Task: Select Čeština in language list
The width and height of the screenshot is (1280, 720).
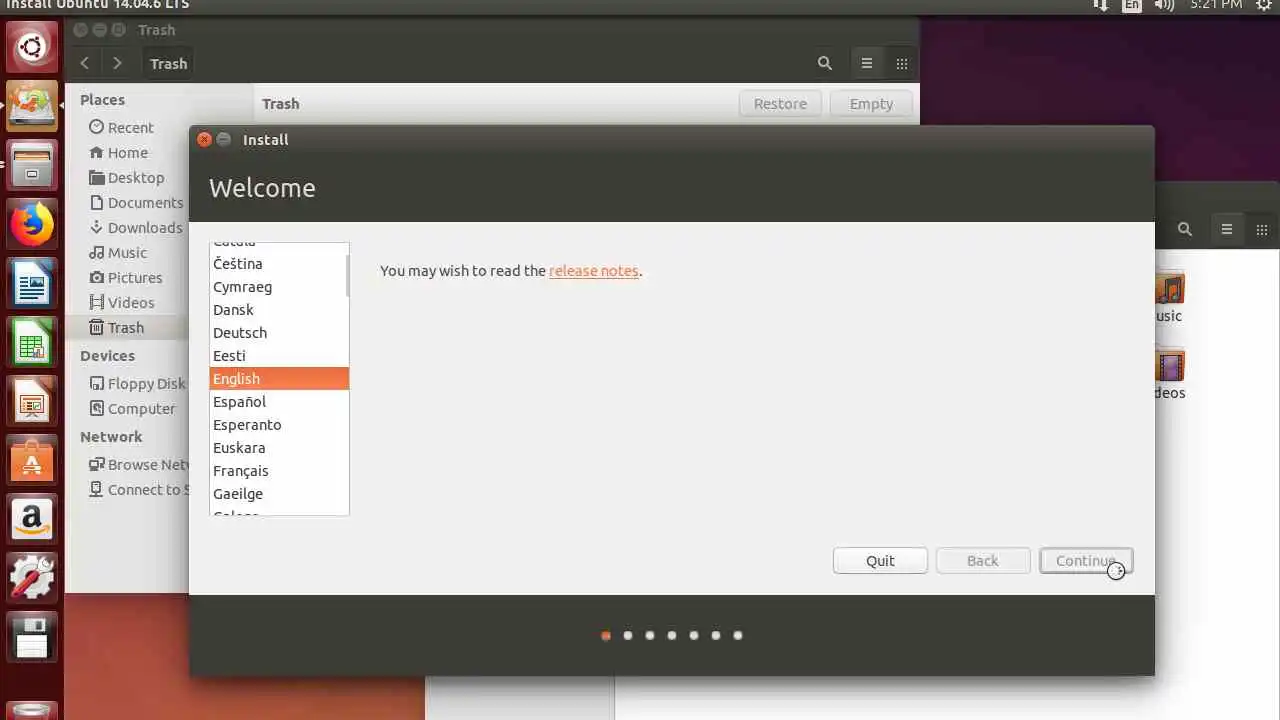Action: [278, 264]
